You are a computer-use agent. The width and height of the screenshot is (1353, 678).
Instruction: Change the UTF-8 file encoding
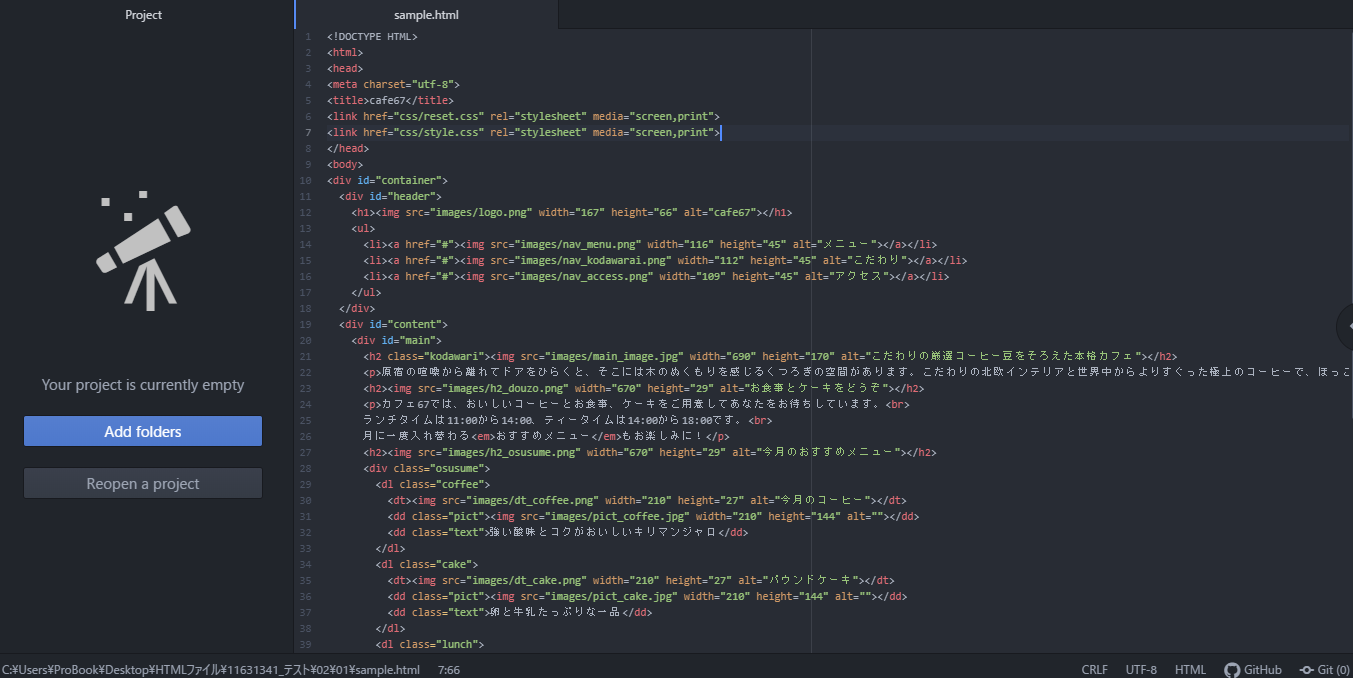click(1141, 669)
